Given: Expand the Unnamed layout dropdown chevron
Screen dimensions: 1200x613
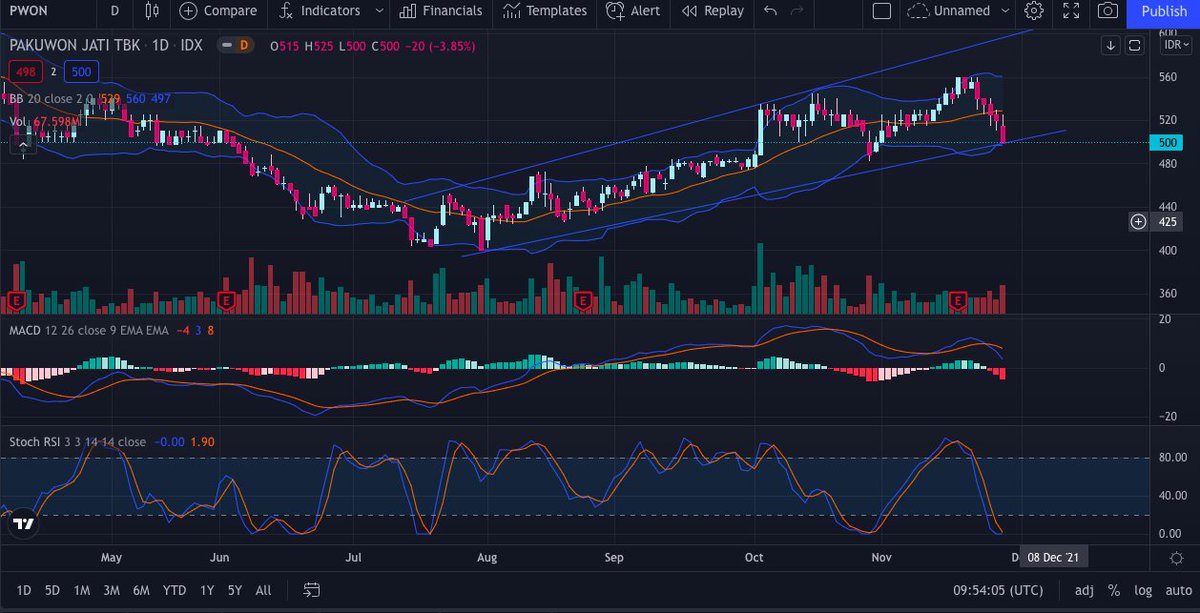Looking at the screenshot, I should point(1006,11).
